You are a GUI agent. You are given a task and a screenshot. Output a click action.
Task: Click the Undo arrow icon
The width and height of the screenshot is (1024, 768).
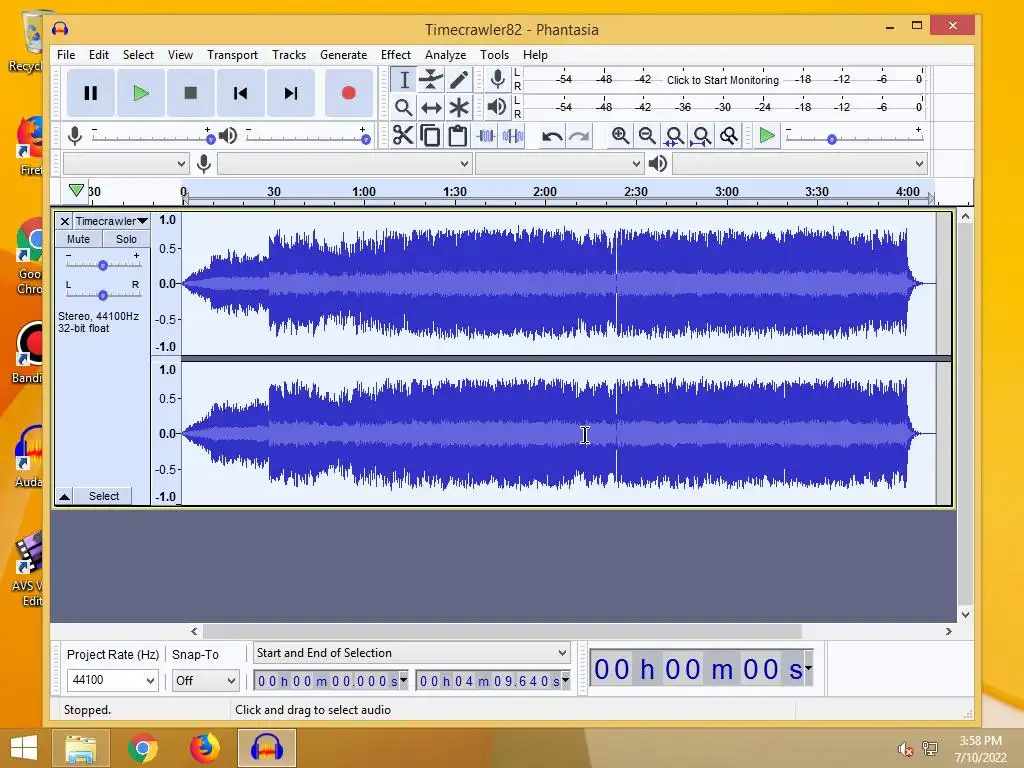coord(552,136)
